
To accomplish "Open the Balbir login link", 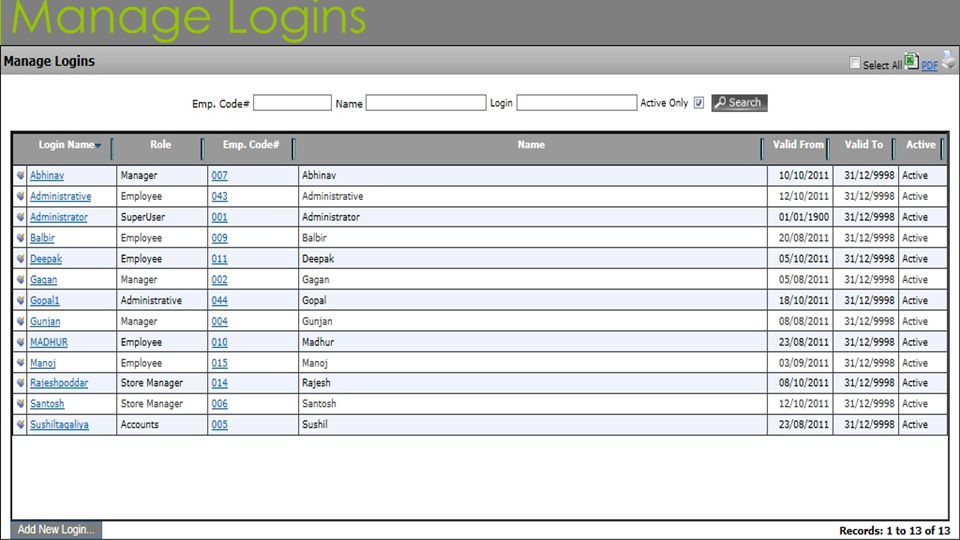I will (x=42, y=238).
